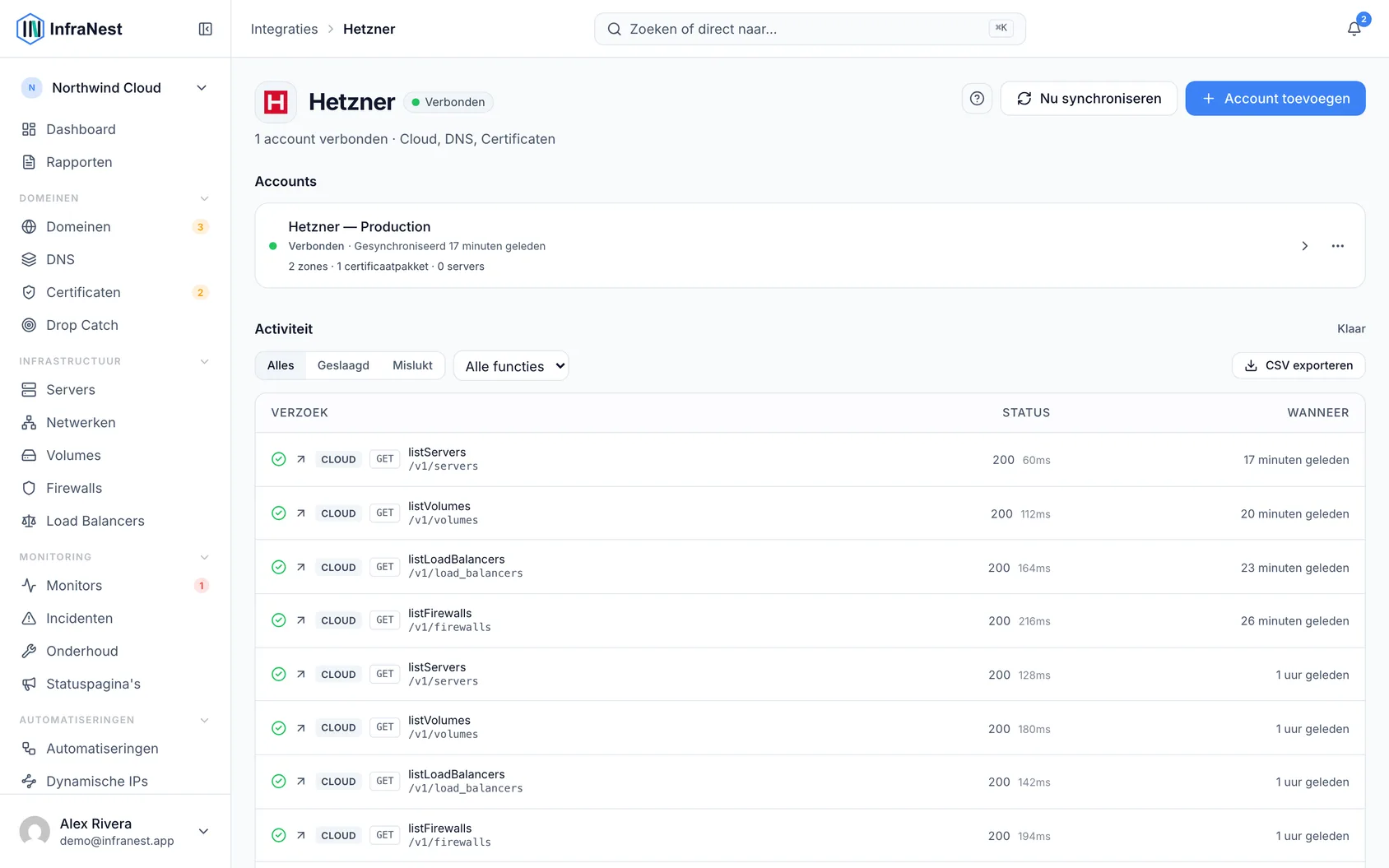Image resolution: width=1389 pixels, height=868 pixels.
Task: Open more options for Hetzner Production account
Action: 1338,246
